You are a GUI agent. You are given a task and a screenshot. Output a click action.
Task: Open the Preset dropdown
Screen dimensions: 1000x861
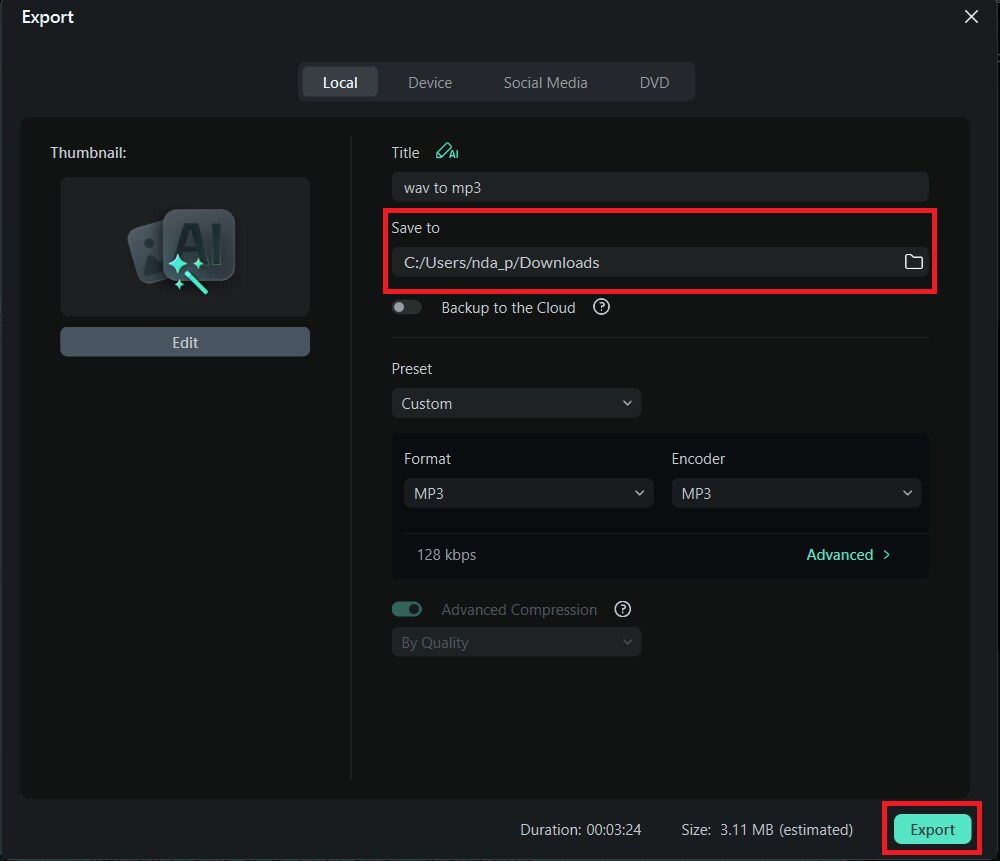[x=516, y=403]
